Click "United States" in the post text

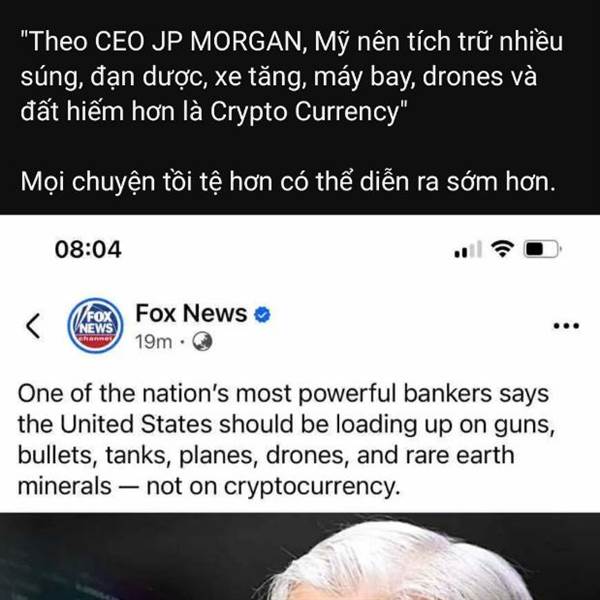(136, 424)
